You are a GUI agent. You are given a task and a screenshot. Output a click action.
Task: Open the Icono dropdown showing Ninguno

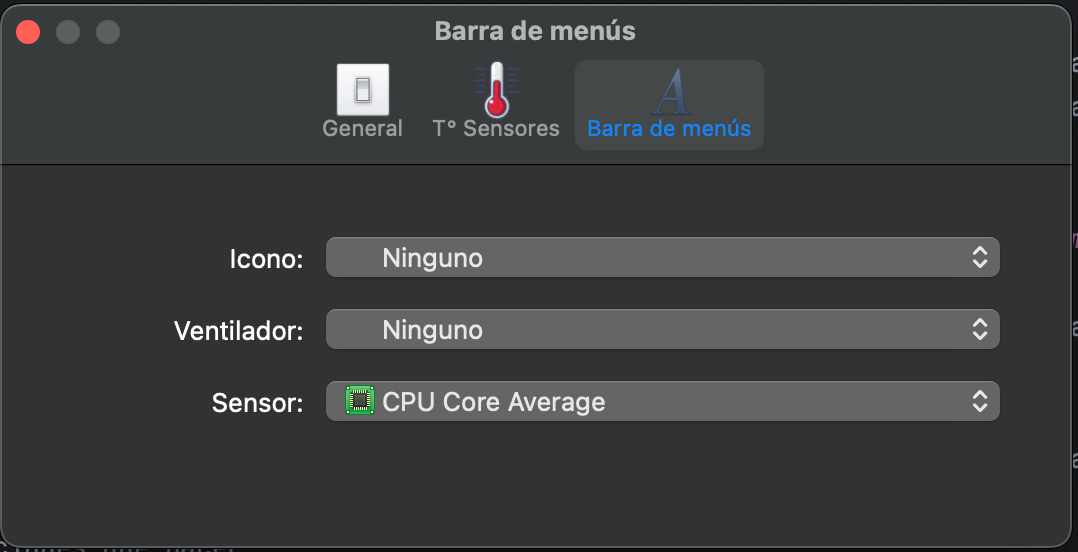[663, 258]
